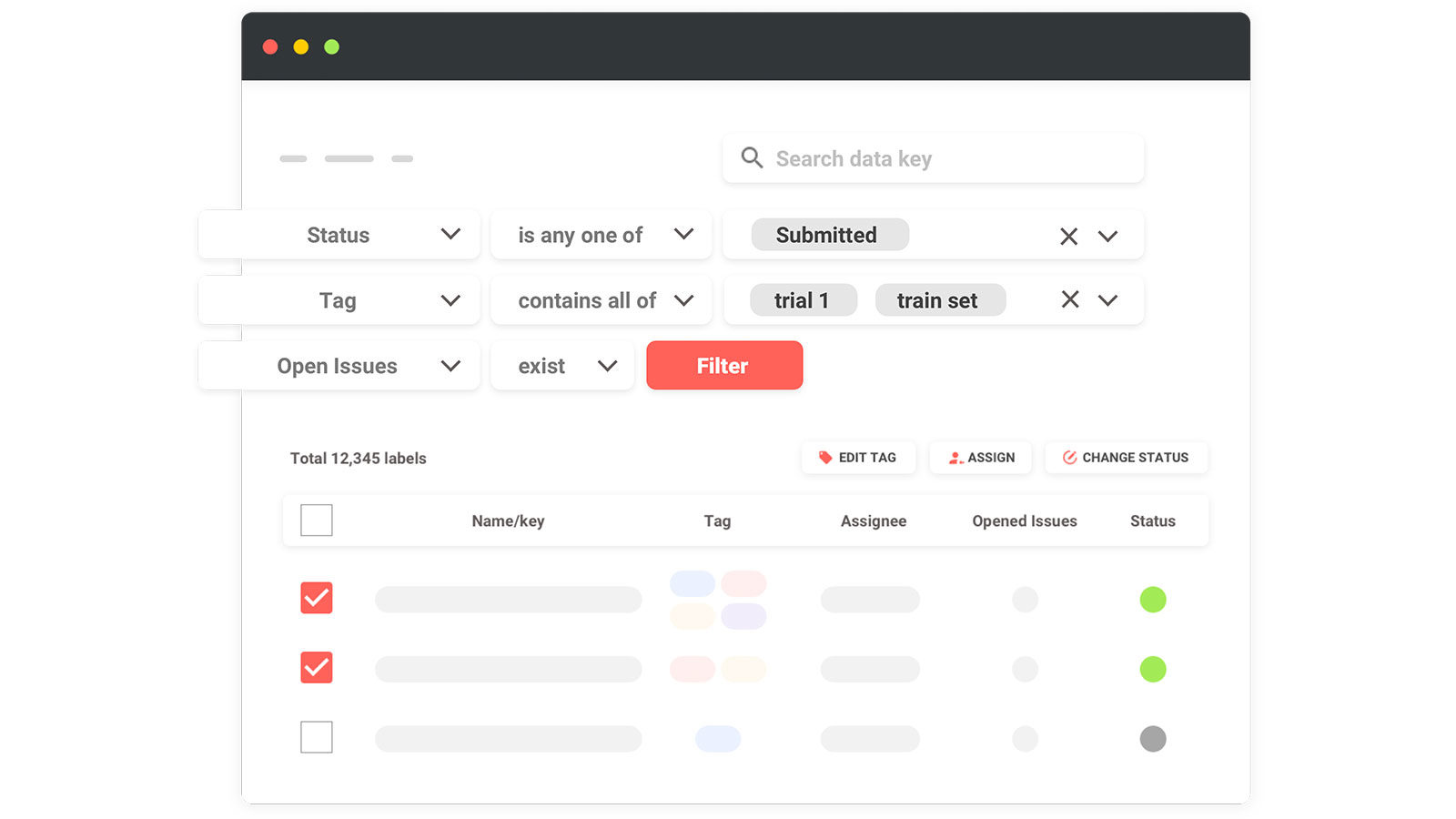1456x819 pixels.
Task: Click the CHANGE STATUS button
Action: point(1127,458)
